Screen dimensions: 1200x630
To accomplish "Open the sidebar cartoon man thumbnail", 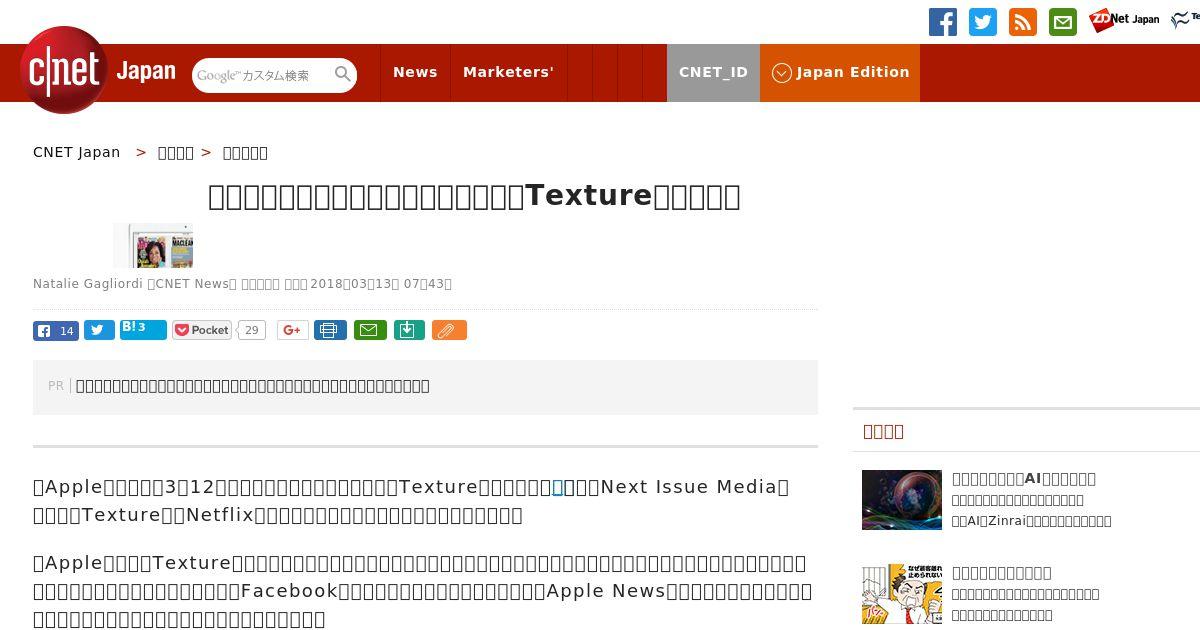I will coord(902,594).
